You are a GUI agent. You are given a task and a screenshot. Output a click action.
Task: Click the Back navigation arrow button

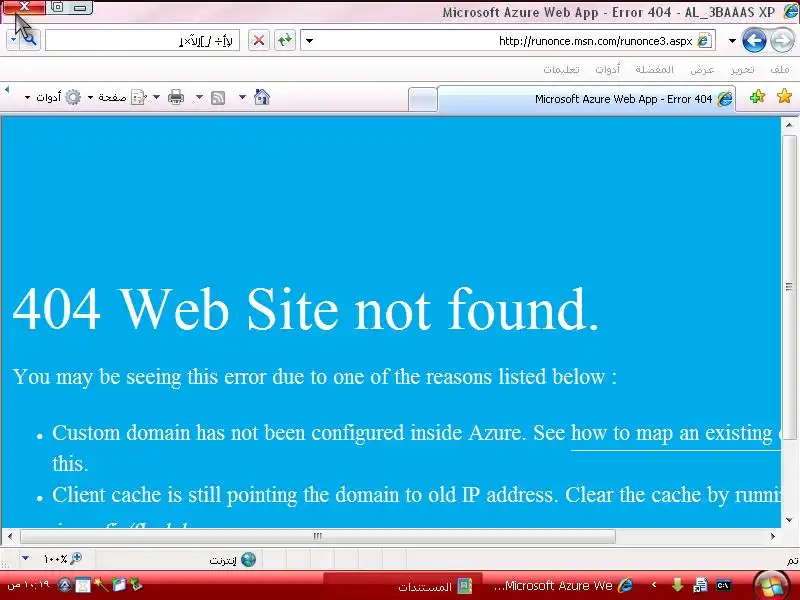coord(755,41)
